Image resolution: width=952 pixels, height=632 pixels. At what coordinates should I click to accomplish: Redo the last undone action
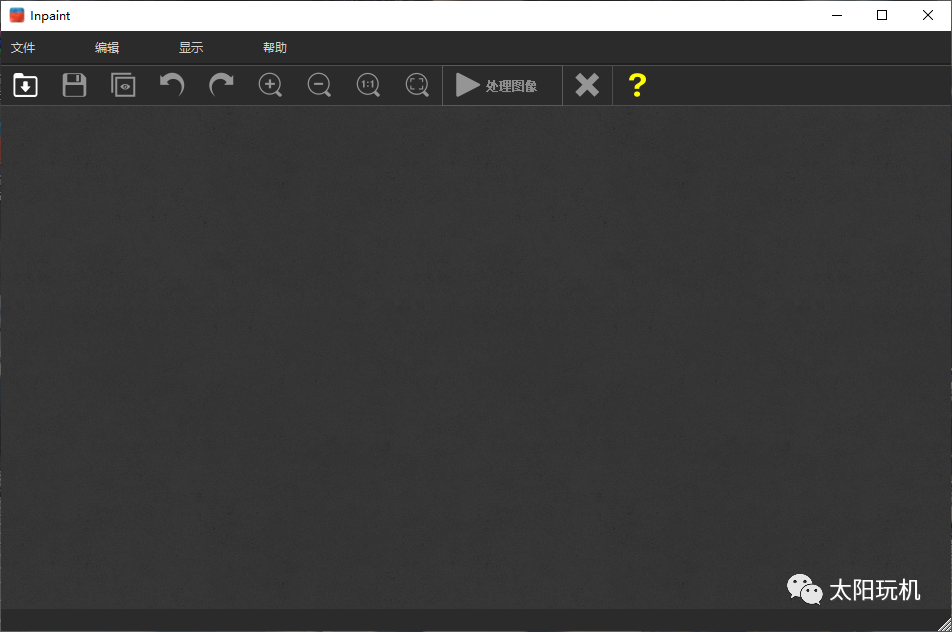[221, 85]
